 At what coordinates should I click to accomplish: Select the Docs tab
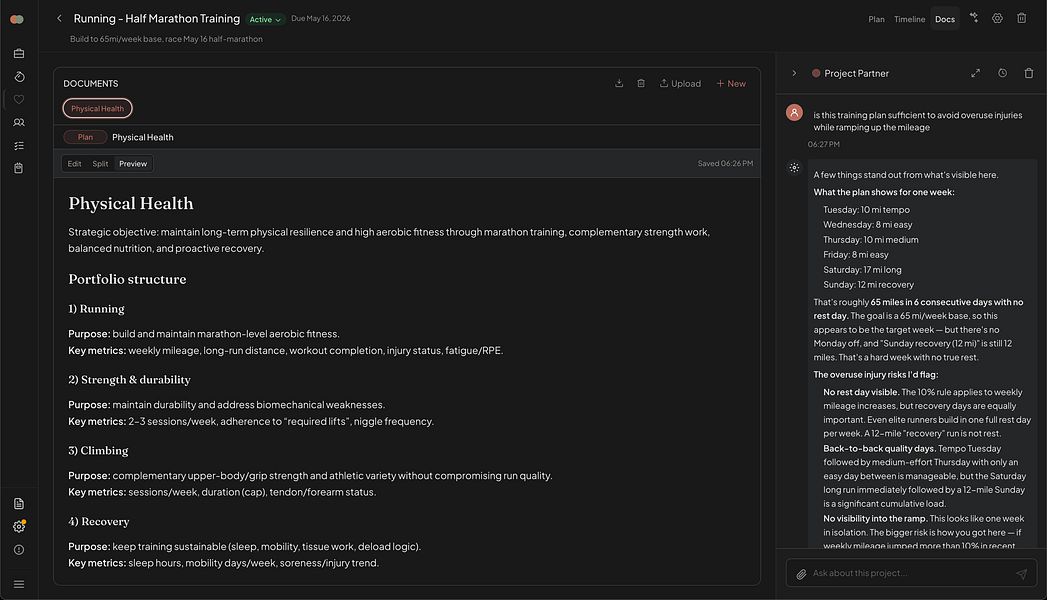[945, 19]
